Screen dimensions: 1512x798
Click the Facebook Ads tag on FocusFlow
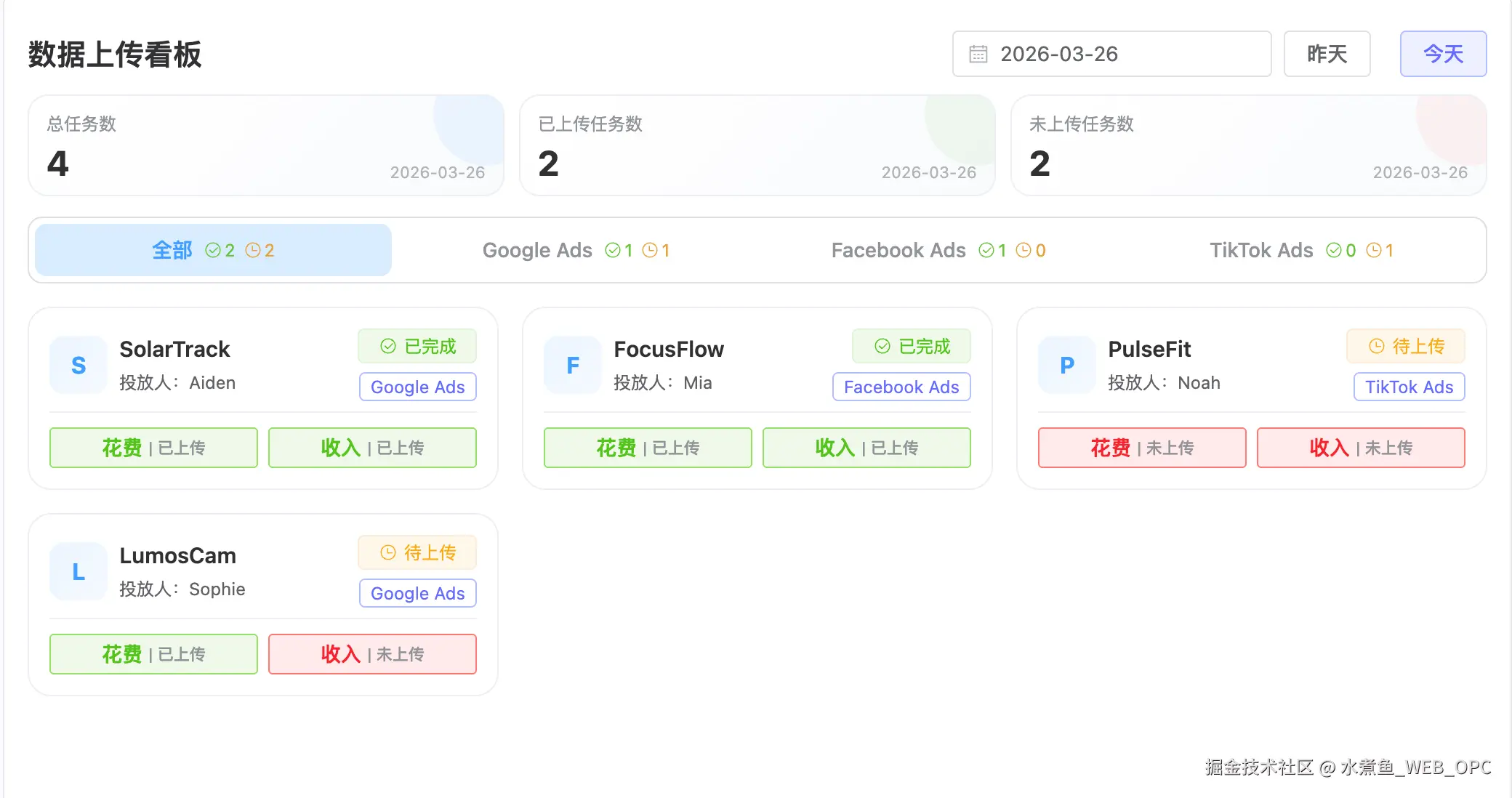pyautogui.click(x=901, y=387)
